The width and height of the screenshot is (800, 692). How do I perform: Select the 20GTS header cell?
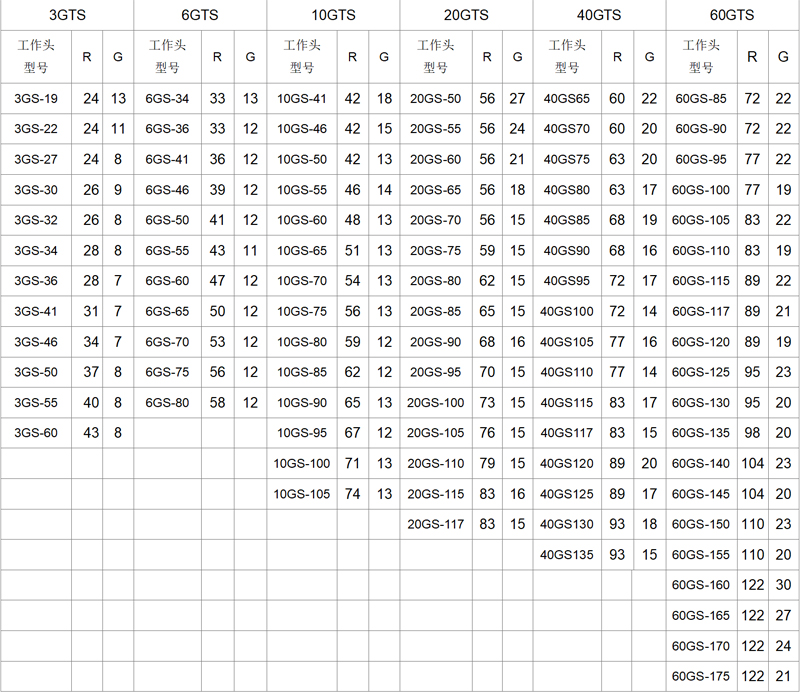click(465, 15)
